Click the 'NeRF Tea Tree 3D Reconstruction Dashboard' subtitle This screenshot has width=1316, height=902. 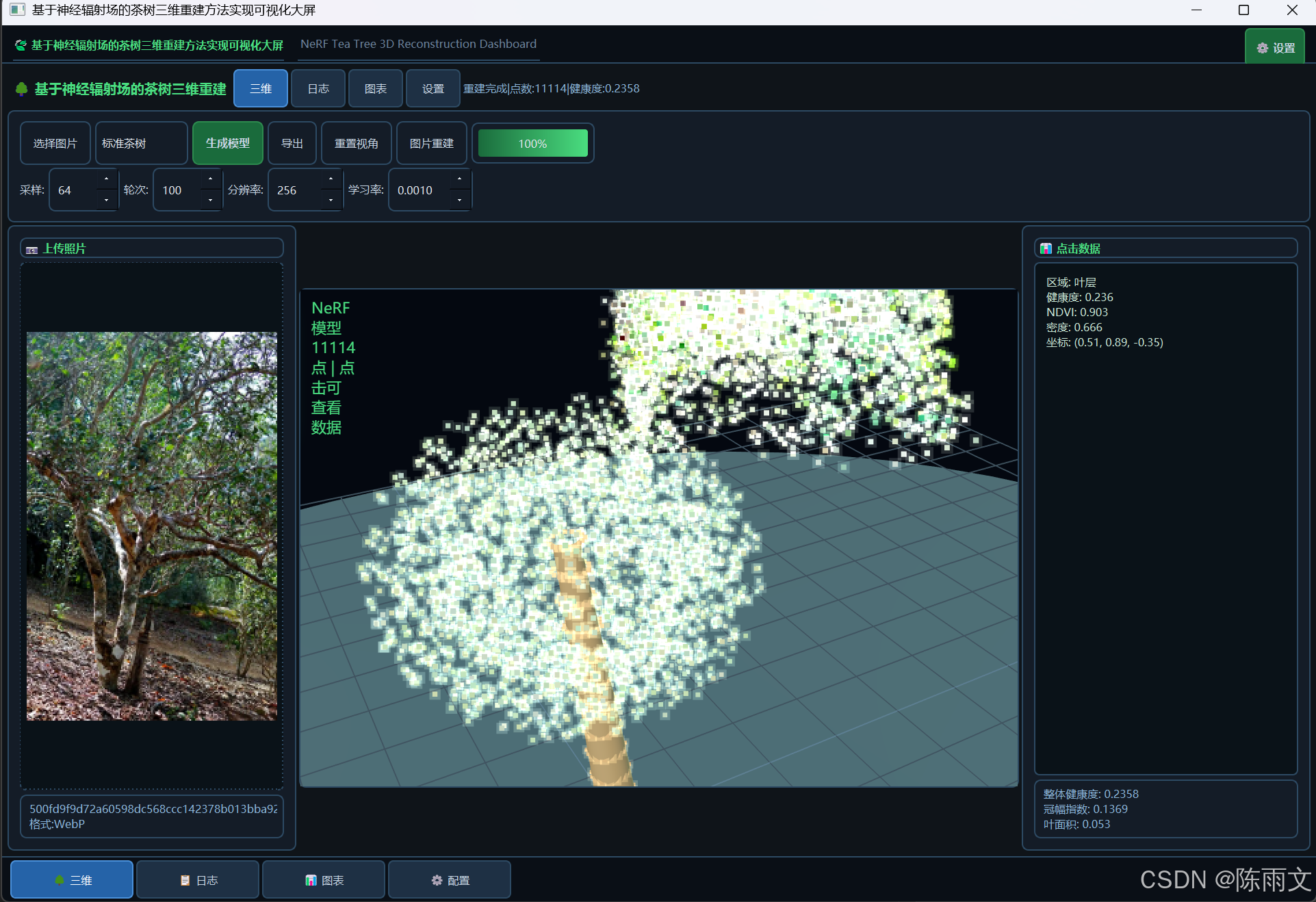[419, 44]
